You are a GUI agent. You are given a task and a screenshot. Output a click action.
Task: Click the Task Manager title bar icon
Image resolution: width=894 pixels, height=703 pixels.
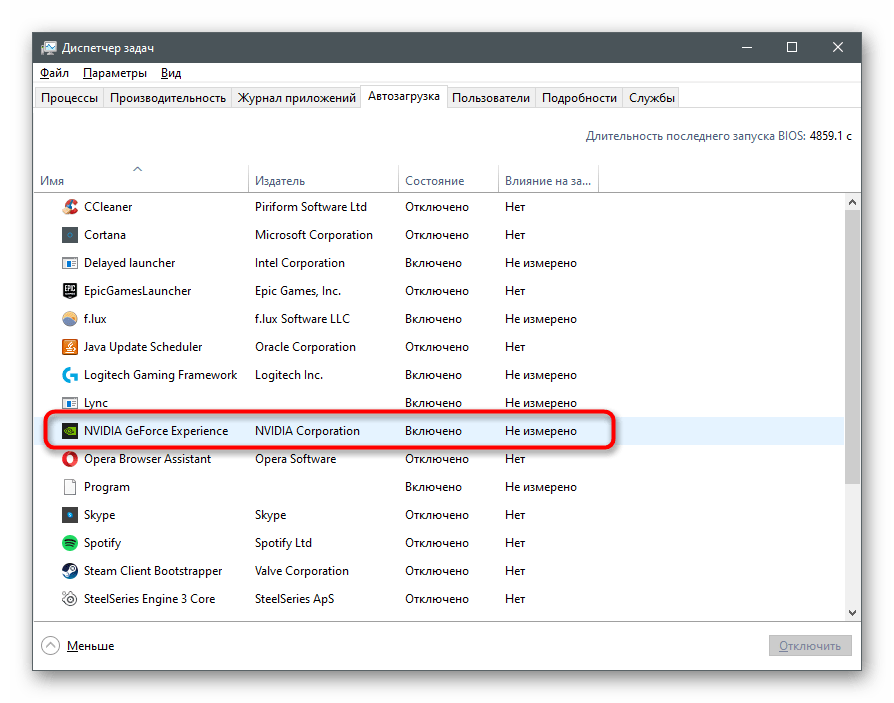click(x=49, y=48)
